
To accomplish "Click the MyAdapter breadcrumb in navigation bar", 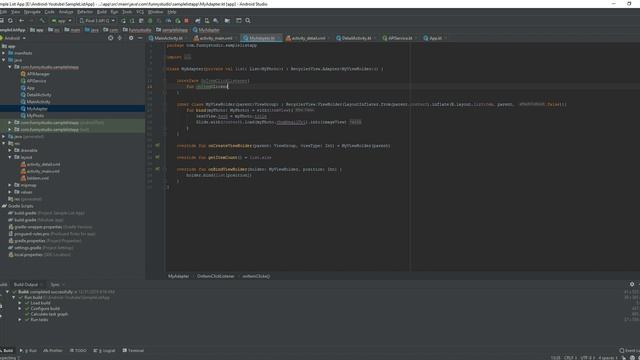I will (x=206, y=30).
